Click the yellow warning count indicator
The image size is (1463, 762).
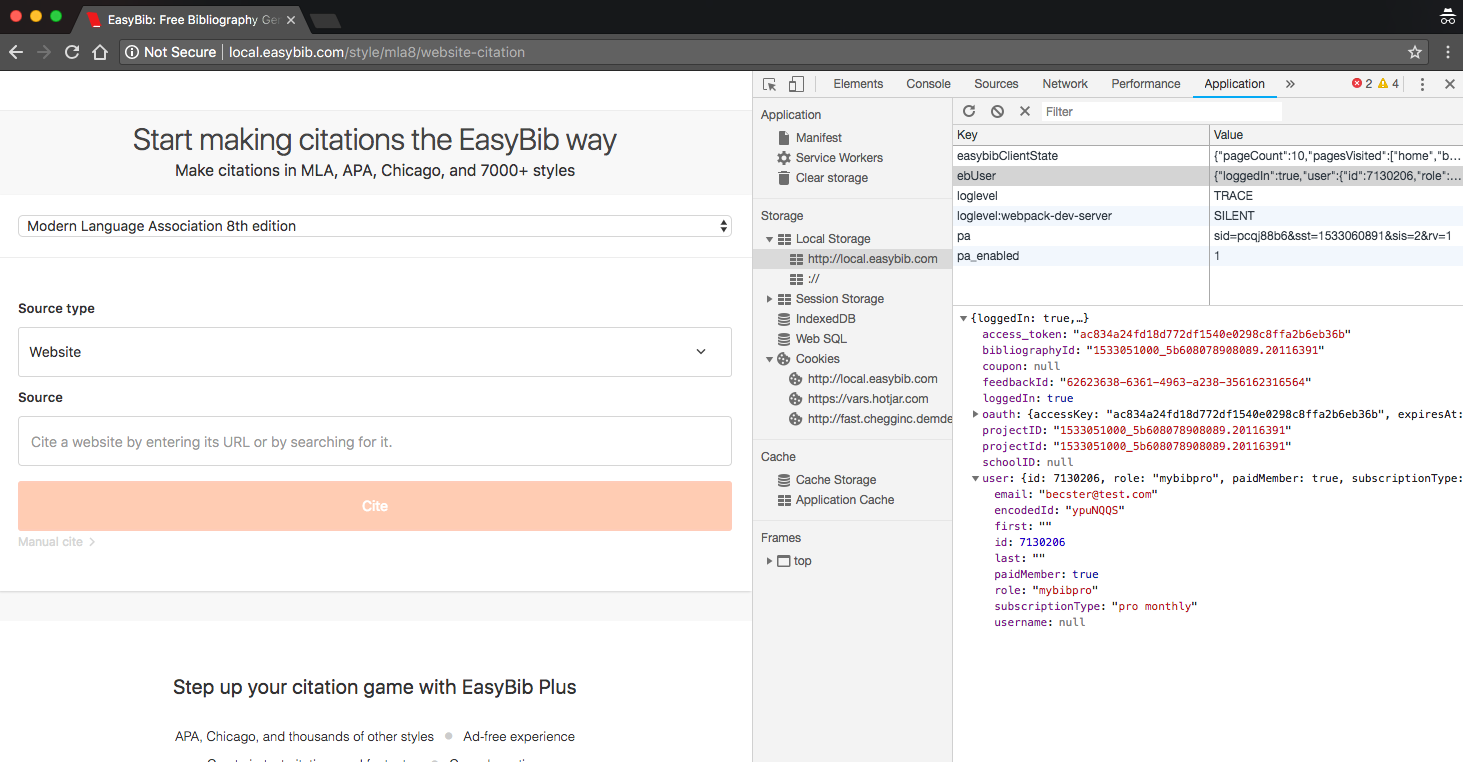point(1388,84)
